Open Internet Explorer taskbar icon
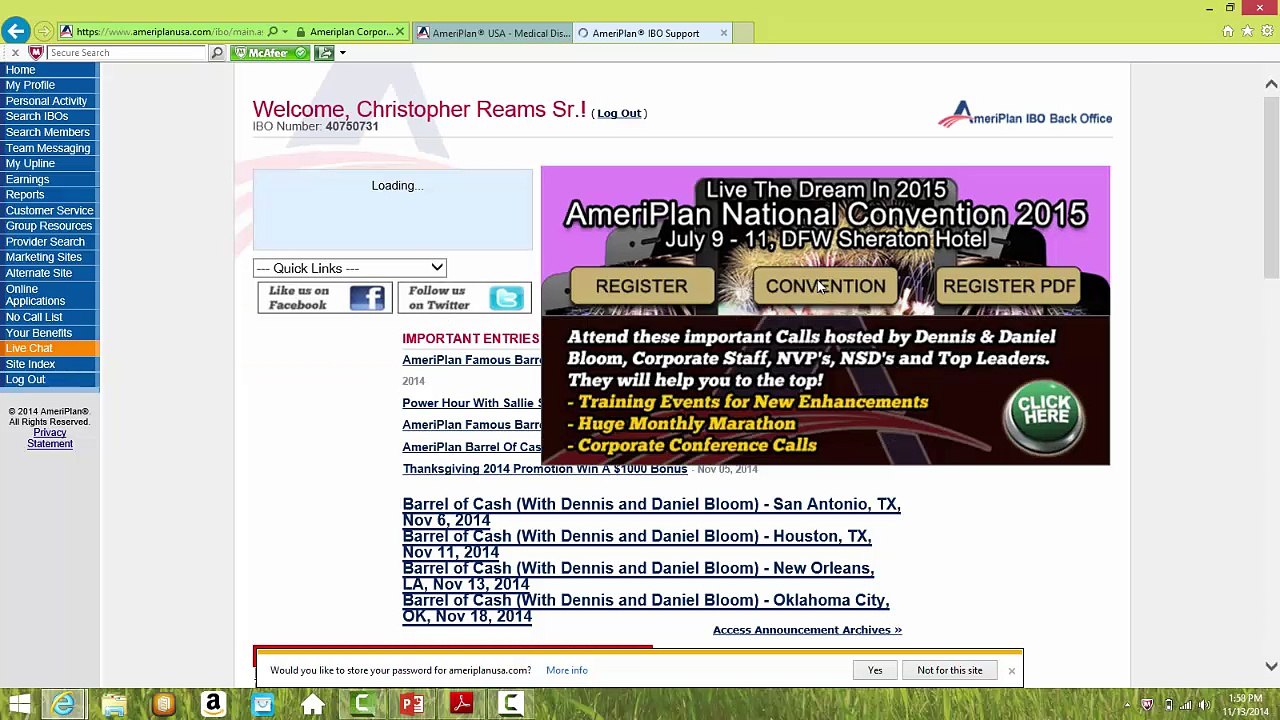The width and height of the screenshot is (1280, 720). click(64, 705)
